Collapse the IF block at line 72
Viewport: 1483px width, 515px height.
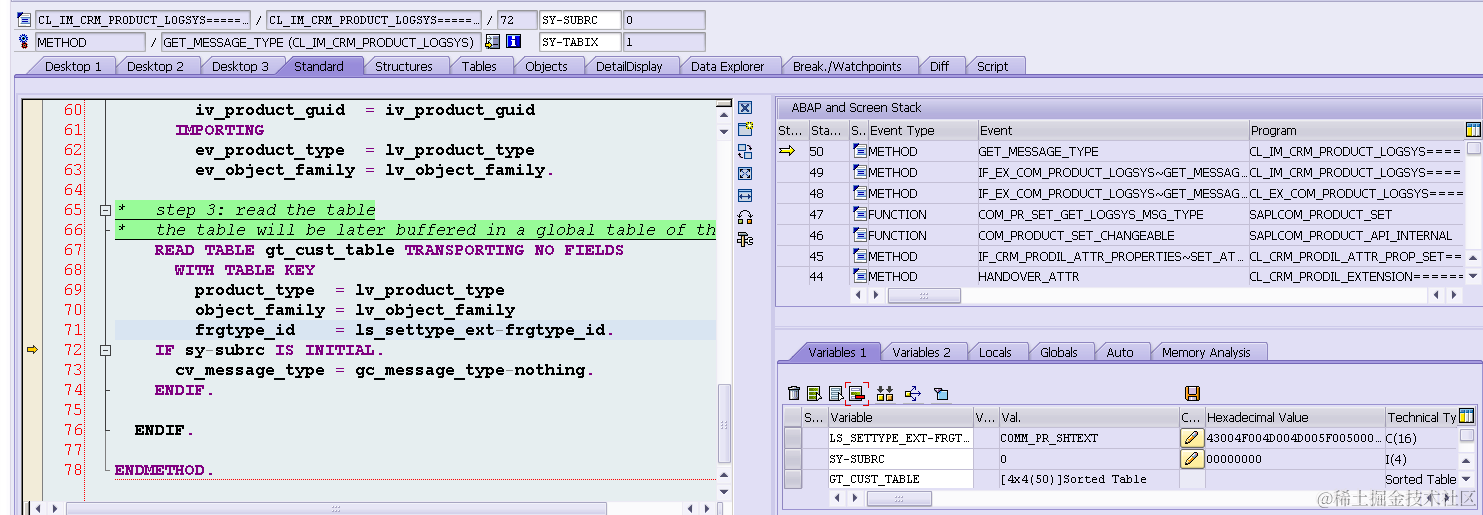pyautogui.click(x=105, y=350)
